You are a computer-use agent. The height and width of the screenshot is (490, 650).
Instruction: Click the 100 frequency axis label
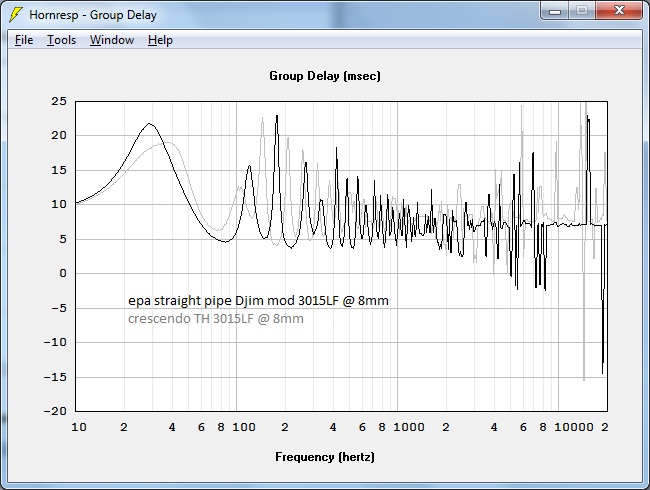point(244,427)
